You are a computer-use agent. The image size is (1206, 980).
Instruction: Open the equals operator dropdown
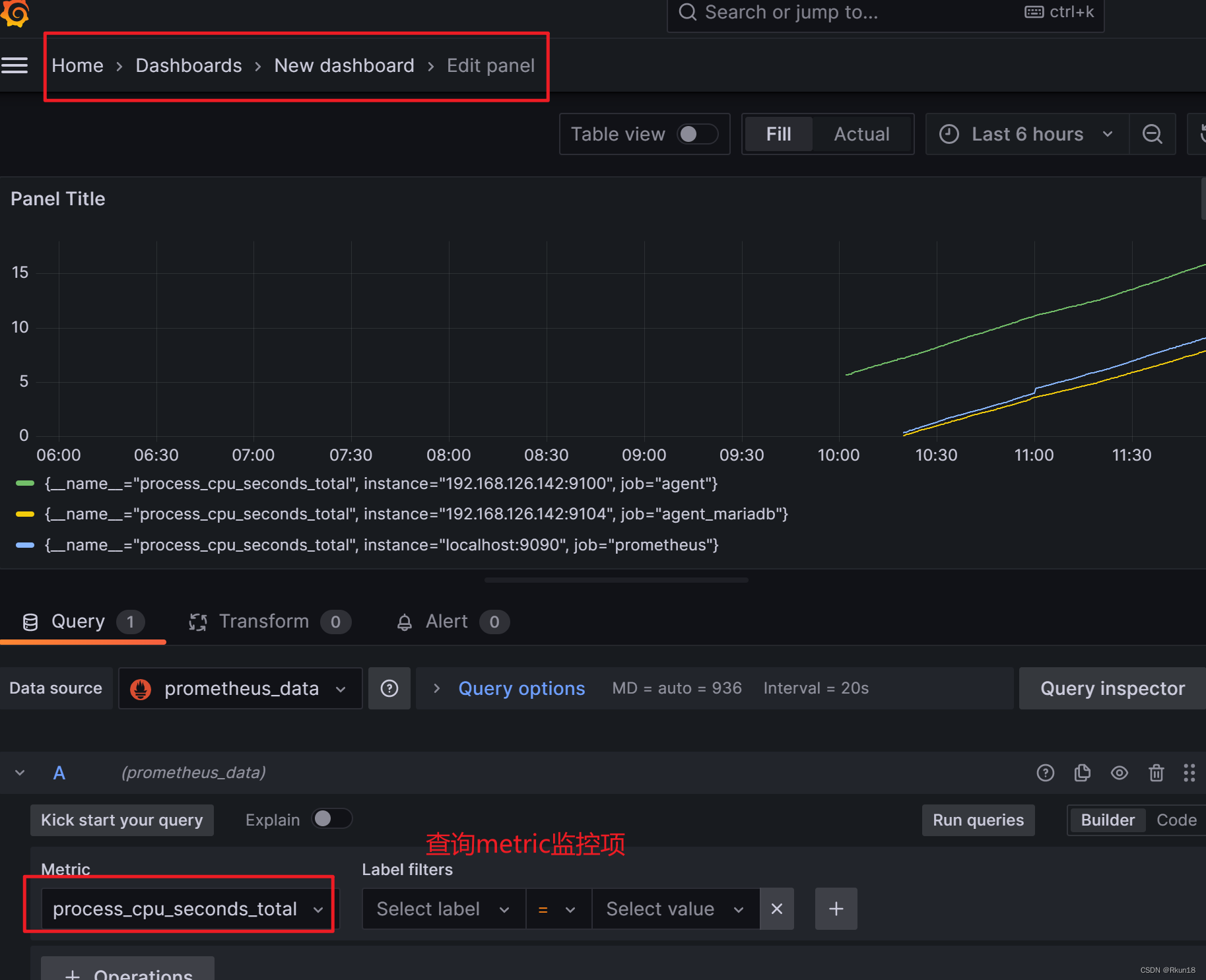pos(558,909)
